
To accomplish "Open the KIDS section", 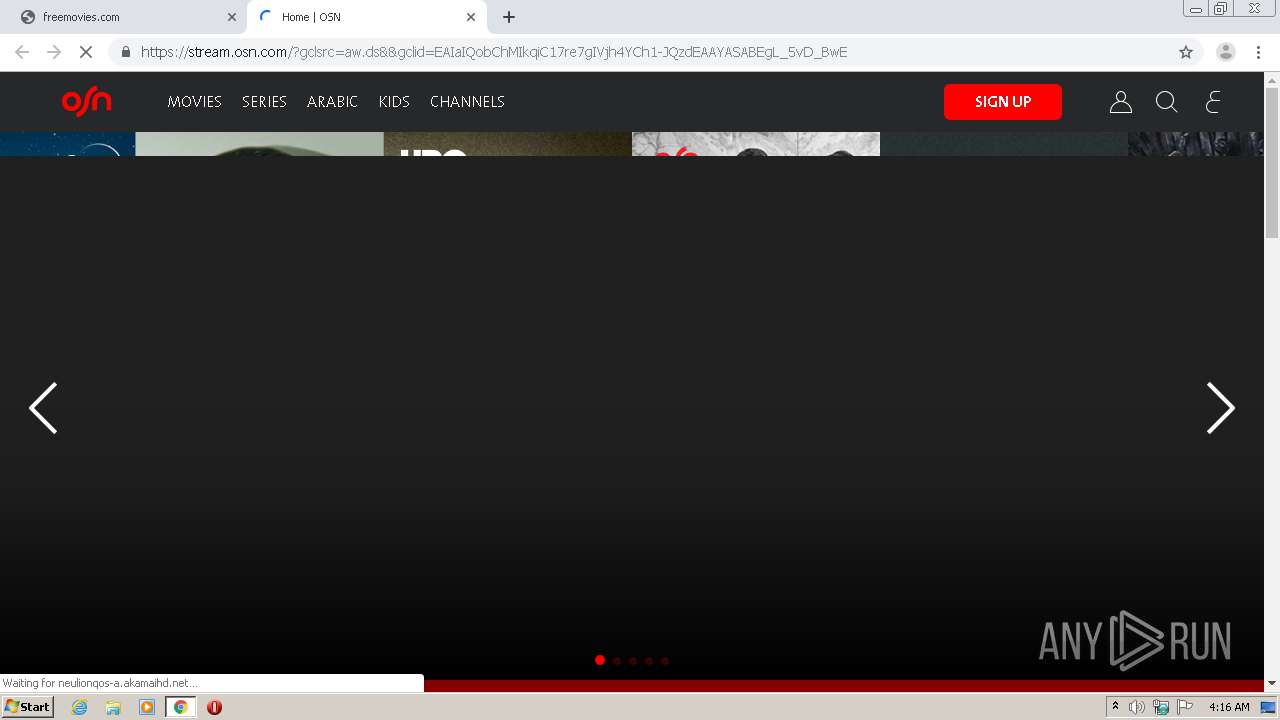I will [x=394, y=101].
